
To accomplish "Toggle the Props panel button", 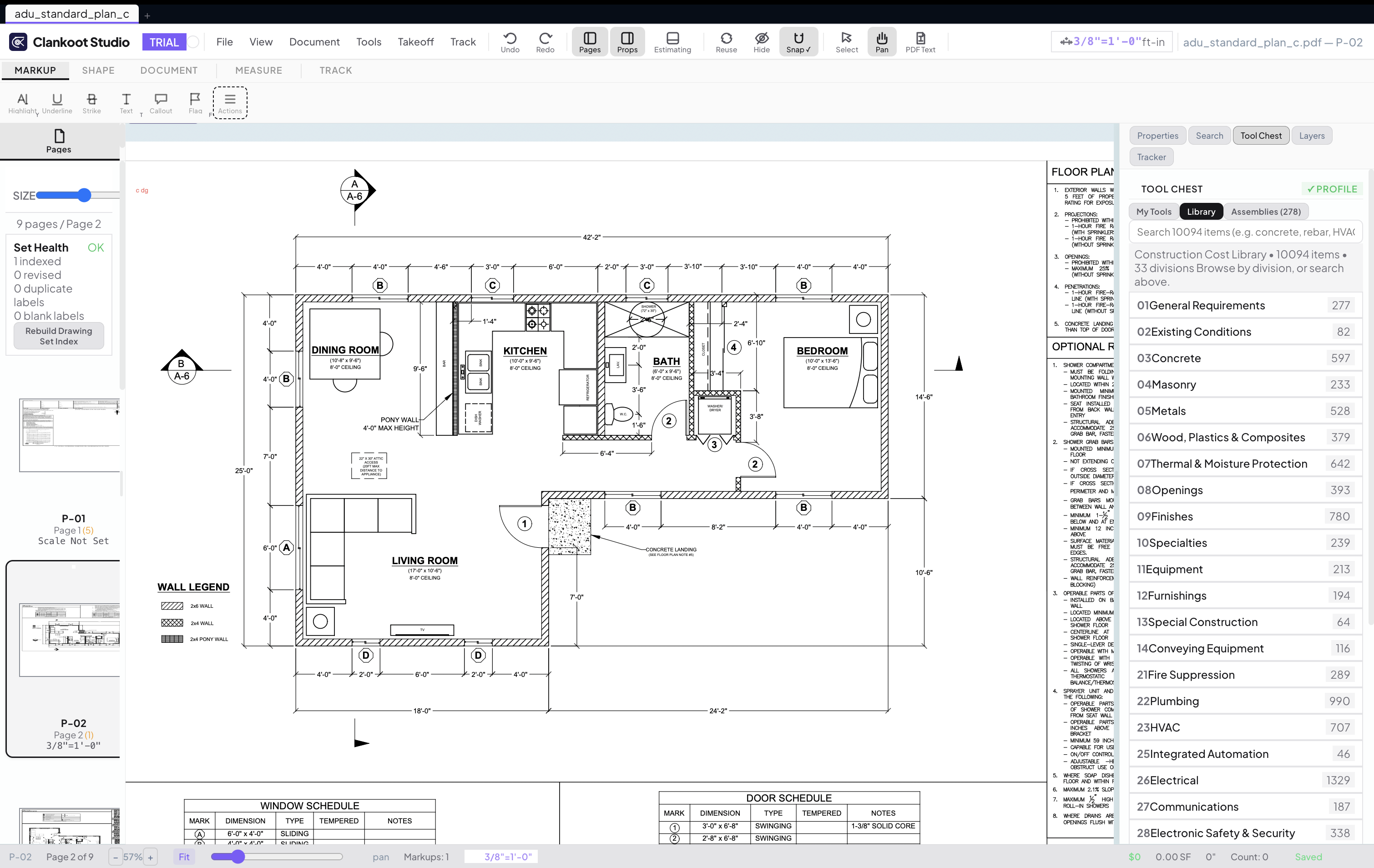I will 627,42.
